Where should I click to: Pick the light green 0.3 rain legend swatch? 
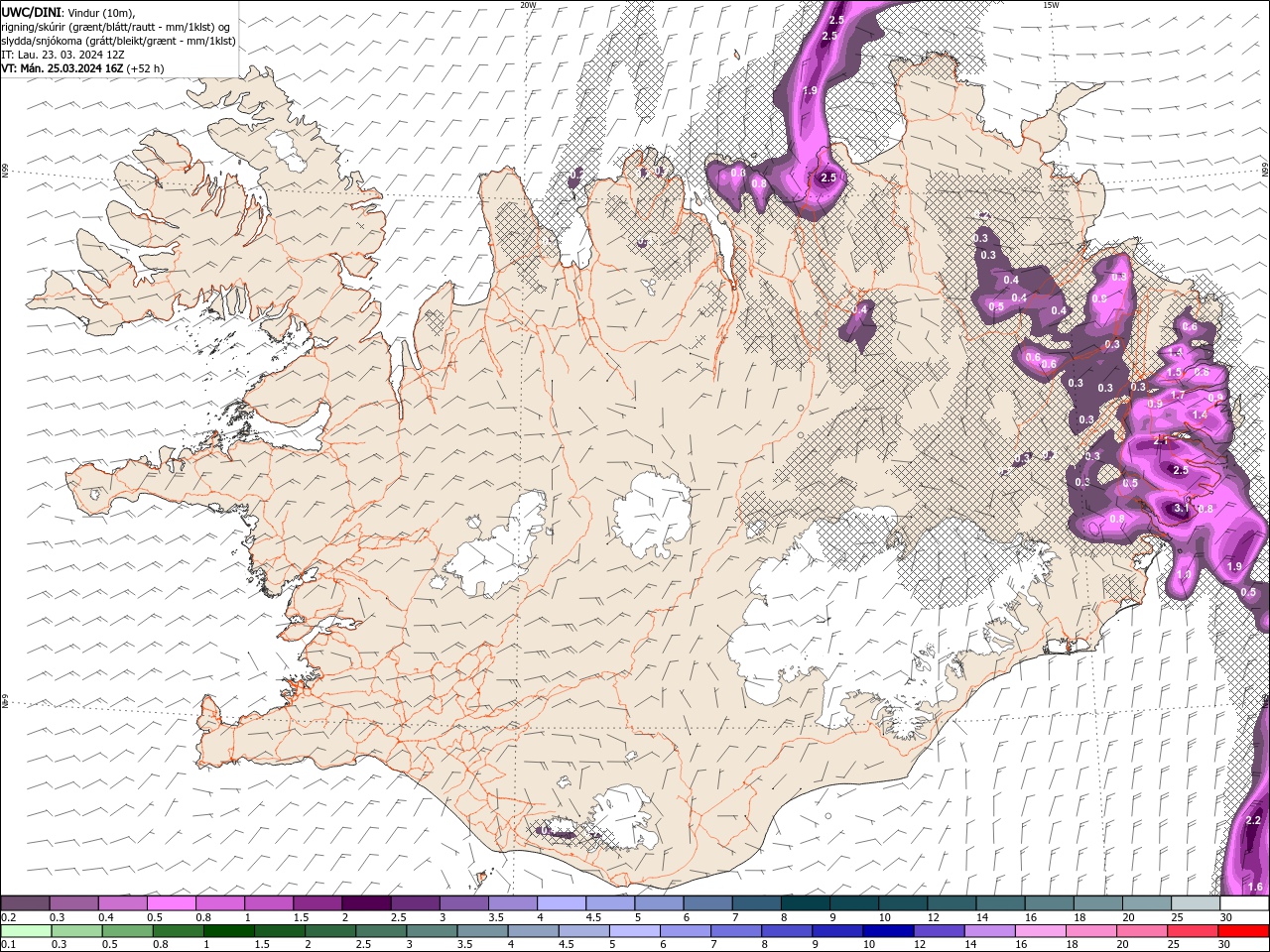click(x=76, y=930)
